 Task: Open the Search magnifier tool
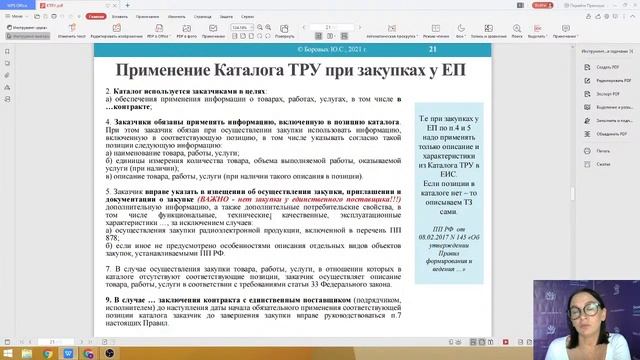(x=517, y=31)
